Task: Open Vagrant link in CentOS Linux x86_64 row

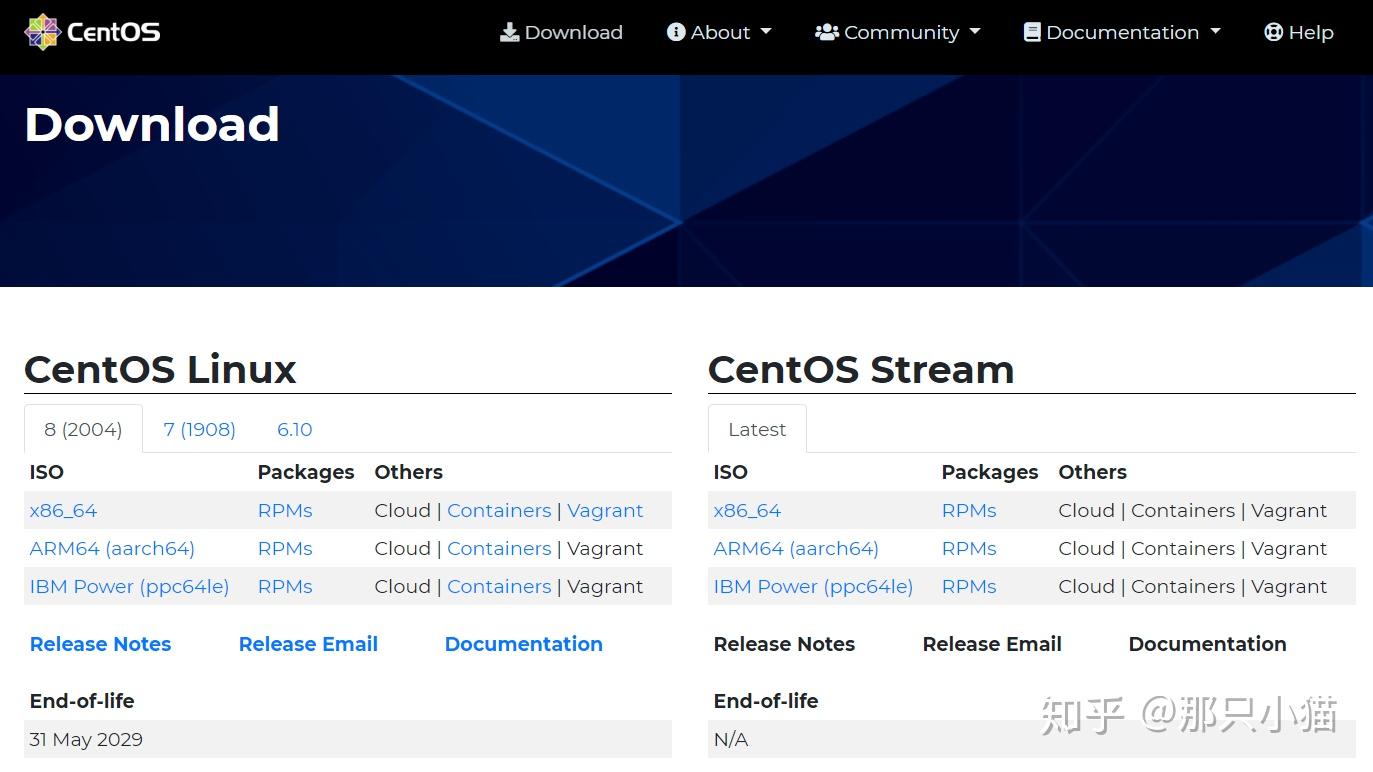Action: click(x=605, y=510)
